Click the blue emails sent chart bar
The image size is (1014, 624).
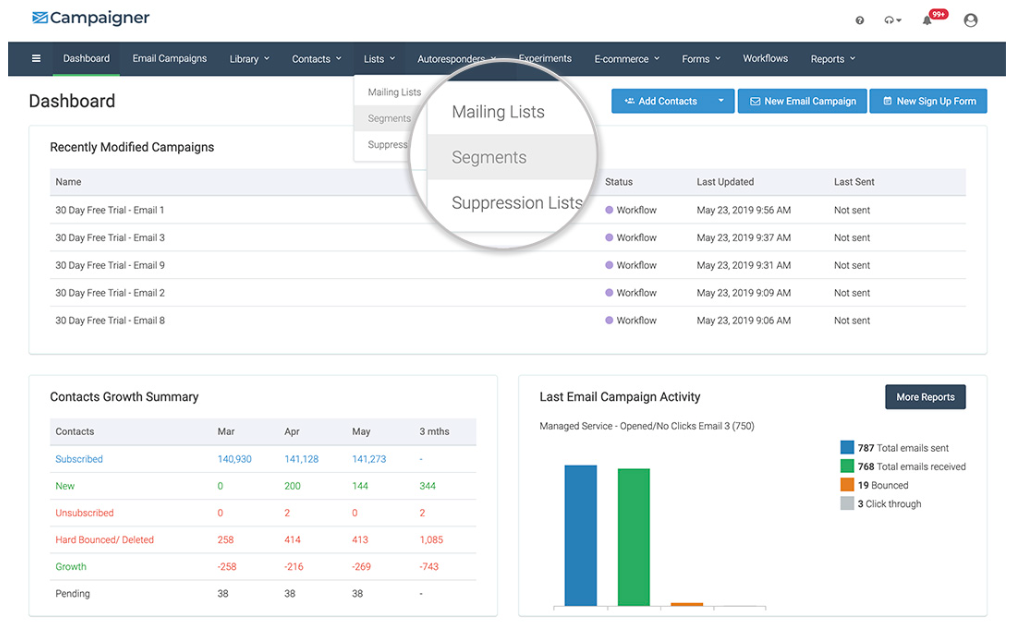(581, 535)
